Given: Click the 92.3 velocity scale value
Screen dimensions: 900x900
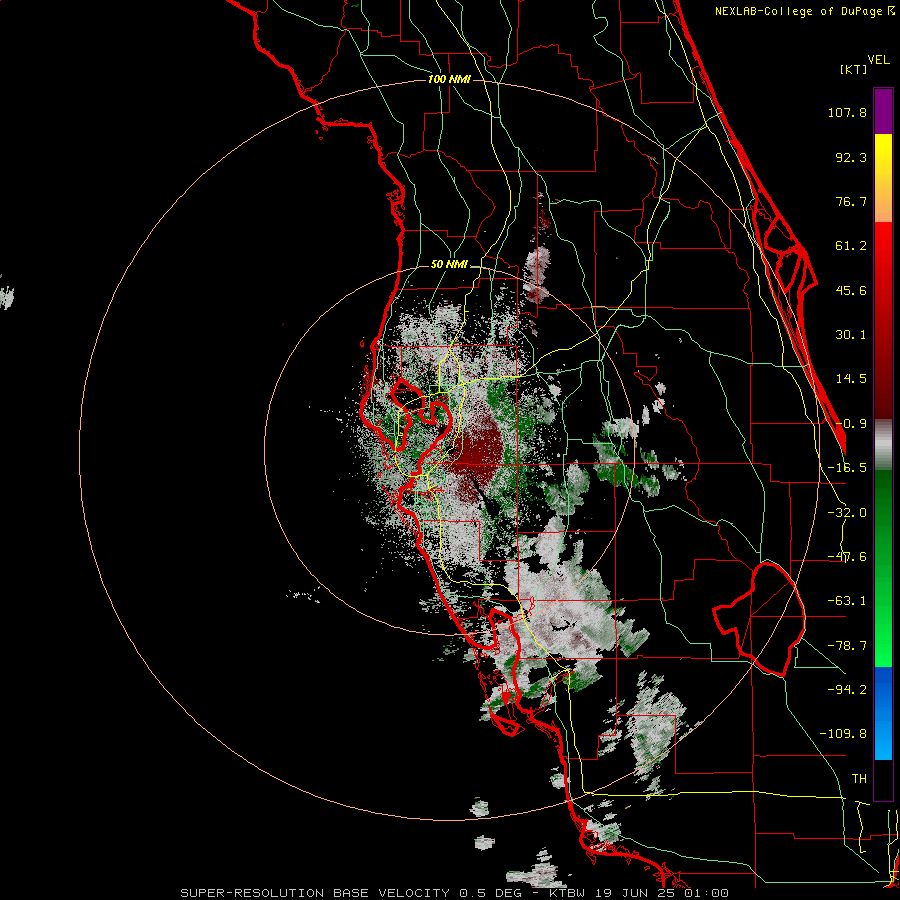Looking at the screenshot, I should (851, 157).
